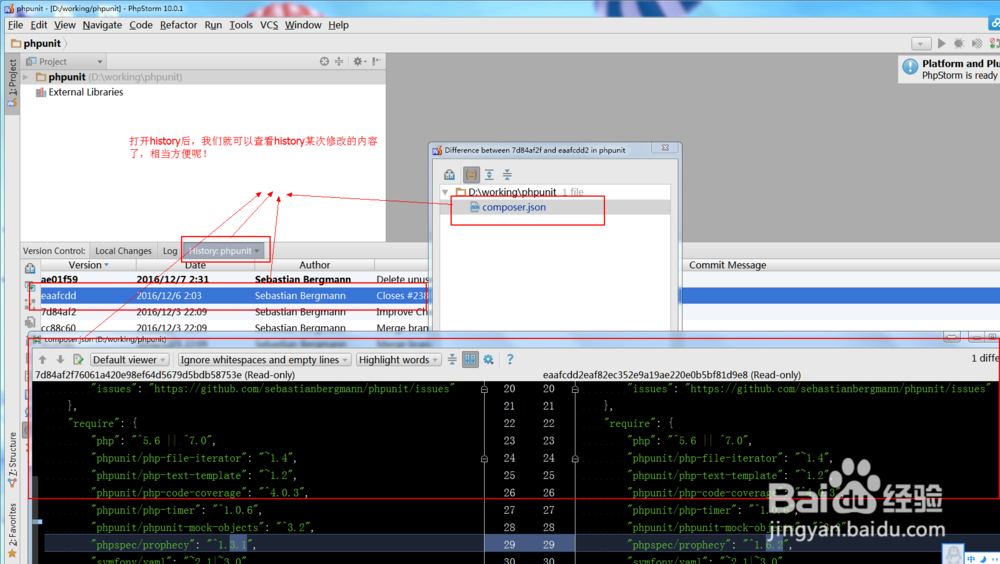1000x564 pixels.
Task: Open the Tools menu
Action: 240,25
